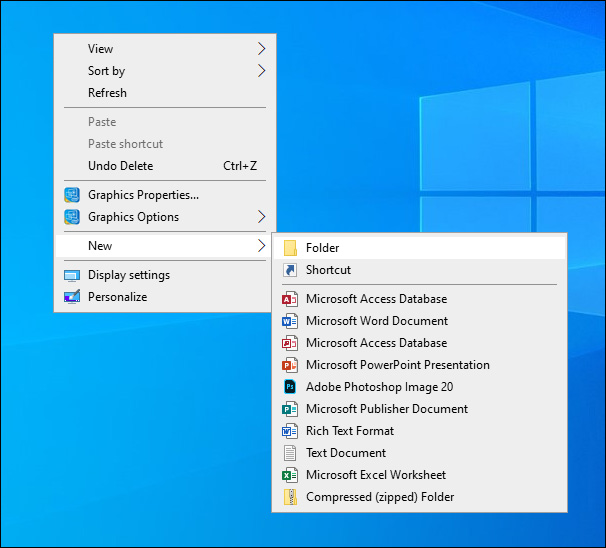Click the Shortcut arrow icon in New submenu
This screenshot has height=548, width=606.
tap(290, 270)
